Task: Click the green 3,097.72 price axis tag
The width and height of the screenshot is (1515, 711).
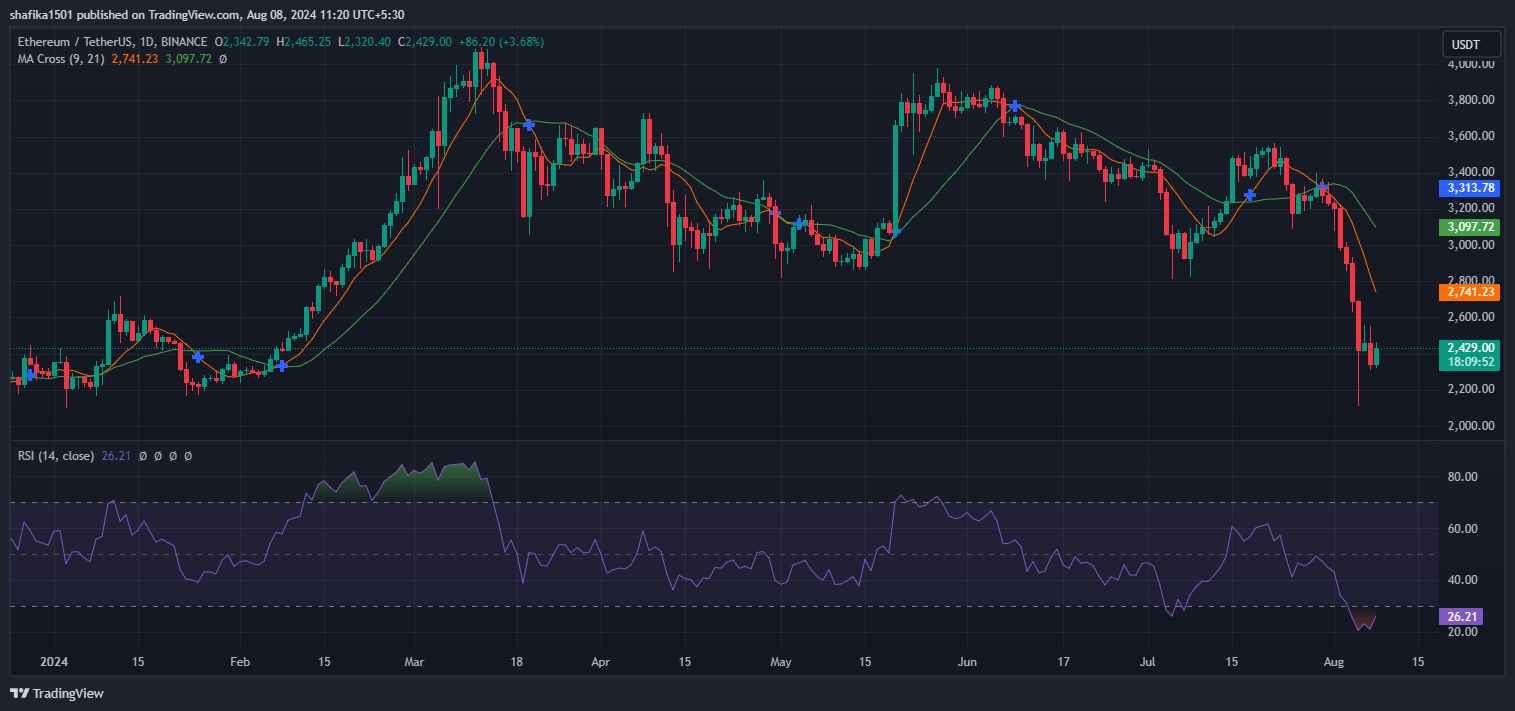Action: point(1470,227)
